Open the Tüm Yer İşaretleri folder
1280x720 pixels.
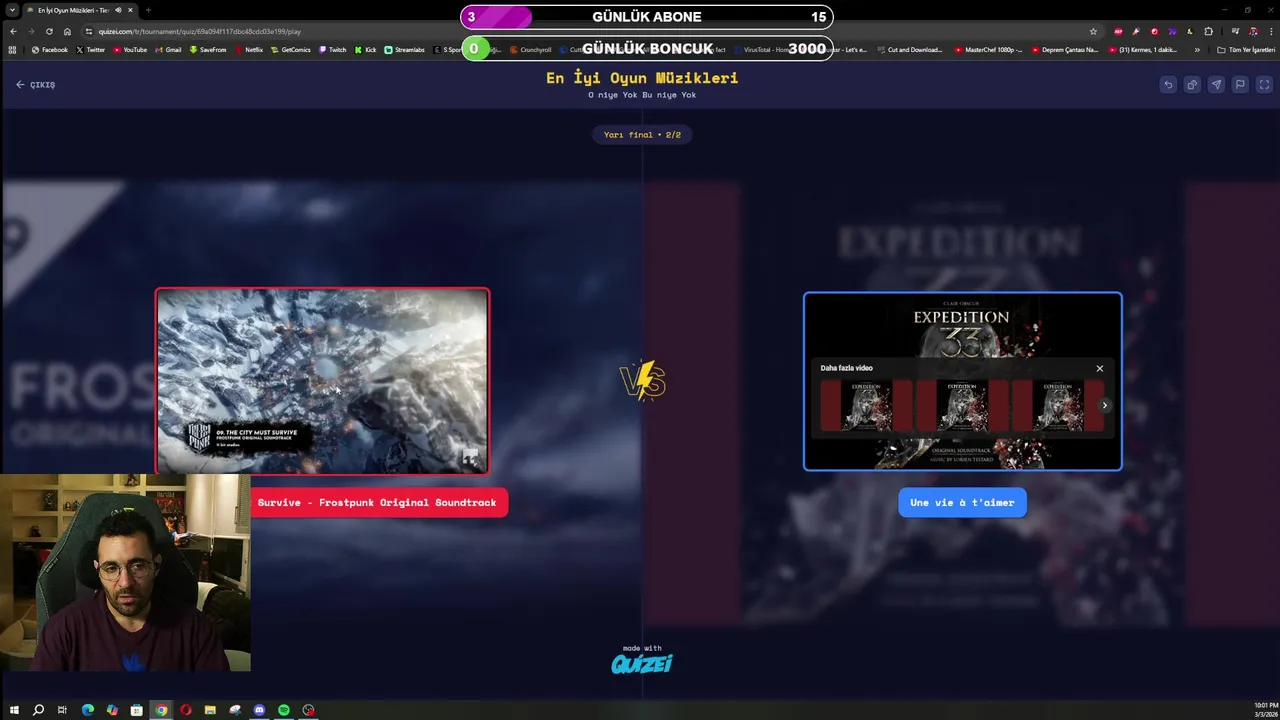click(1246, 49)
